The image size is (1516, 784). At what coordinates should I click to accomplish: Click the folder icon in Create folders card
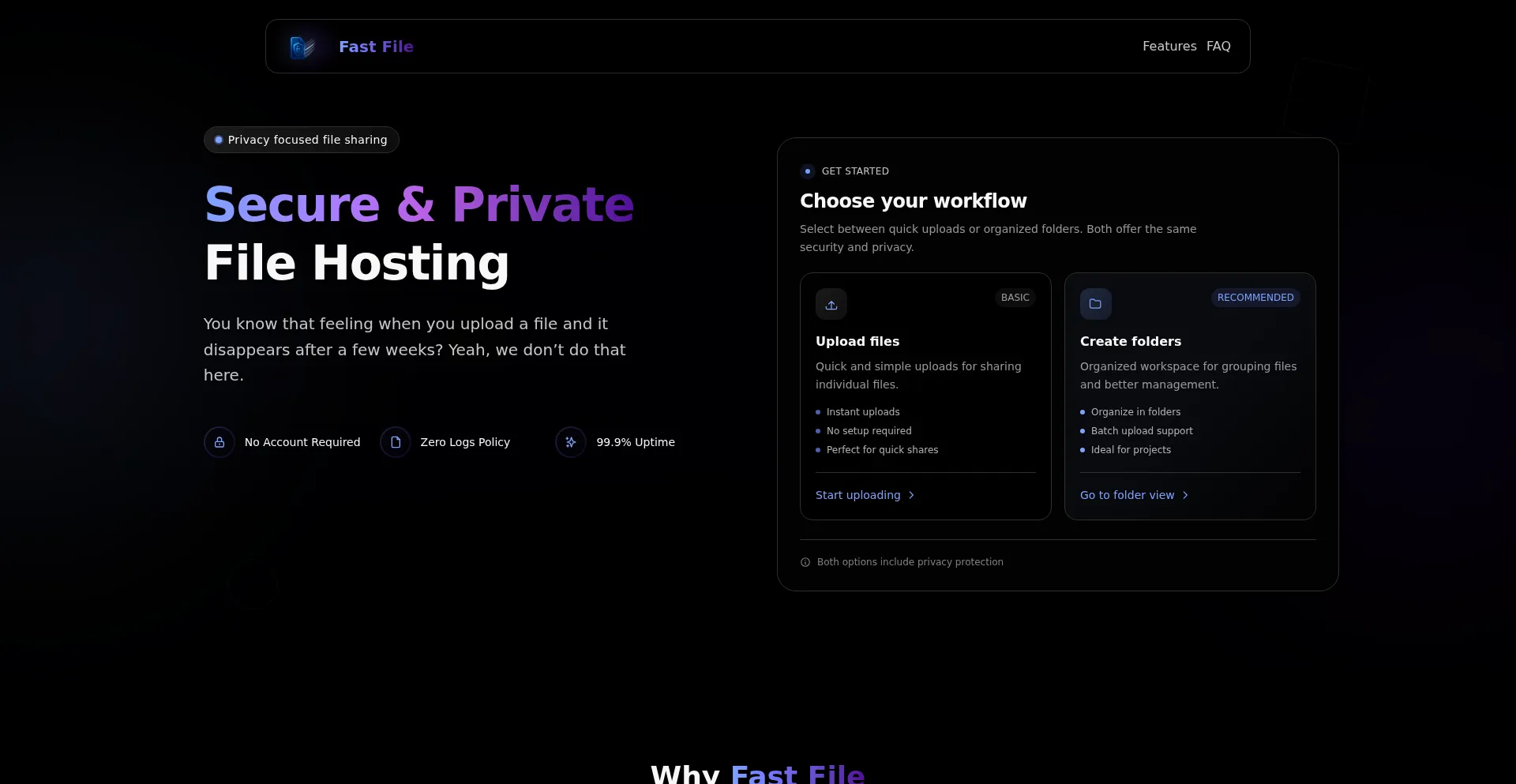pyautogui.click(x=1096, y=304)
